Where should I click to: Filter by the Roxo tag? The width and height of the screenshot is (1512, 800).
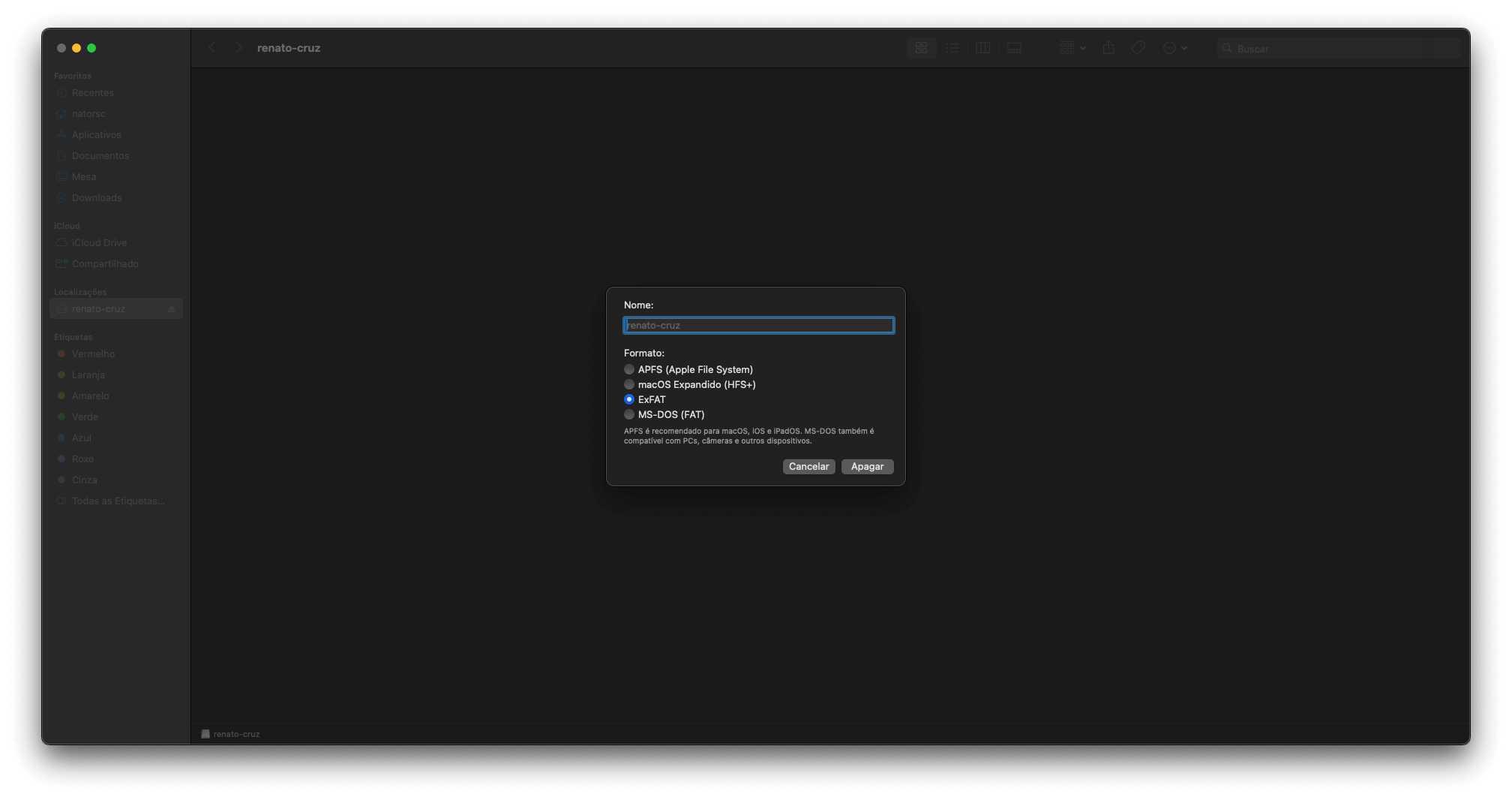pos(116,459)
